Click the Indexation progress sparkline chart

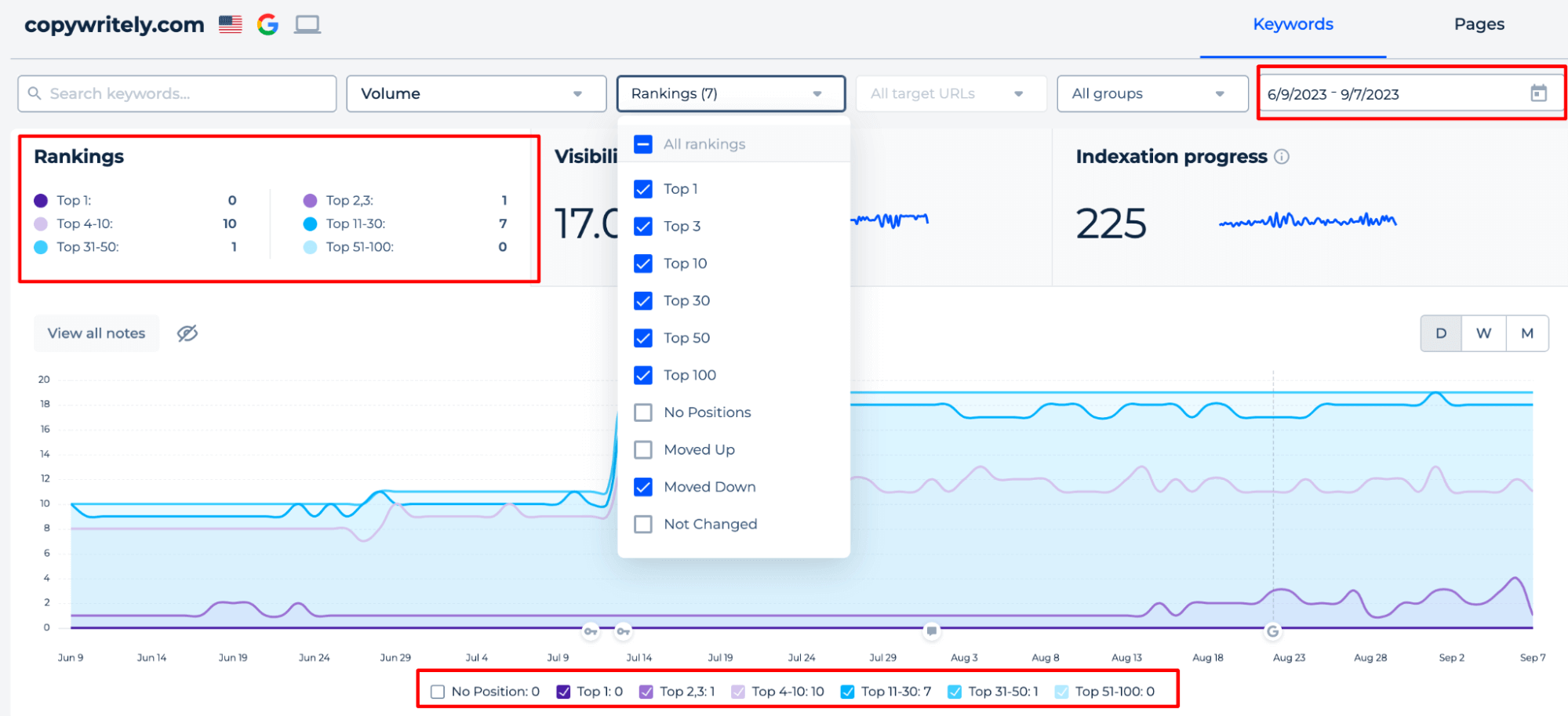click(x=1308, y=220)
